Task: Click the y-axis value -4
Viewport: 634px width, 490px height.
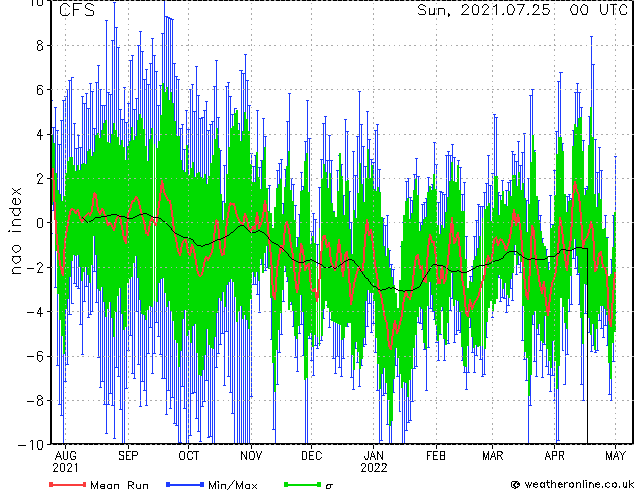Action: tap(35, 312)
